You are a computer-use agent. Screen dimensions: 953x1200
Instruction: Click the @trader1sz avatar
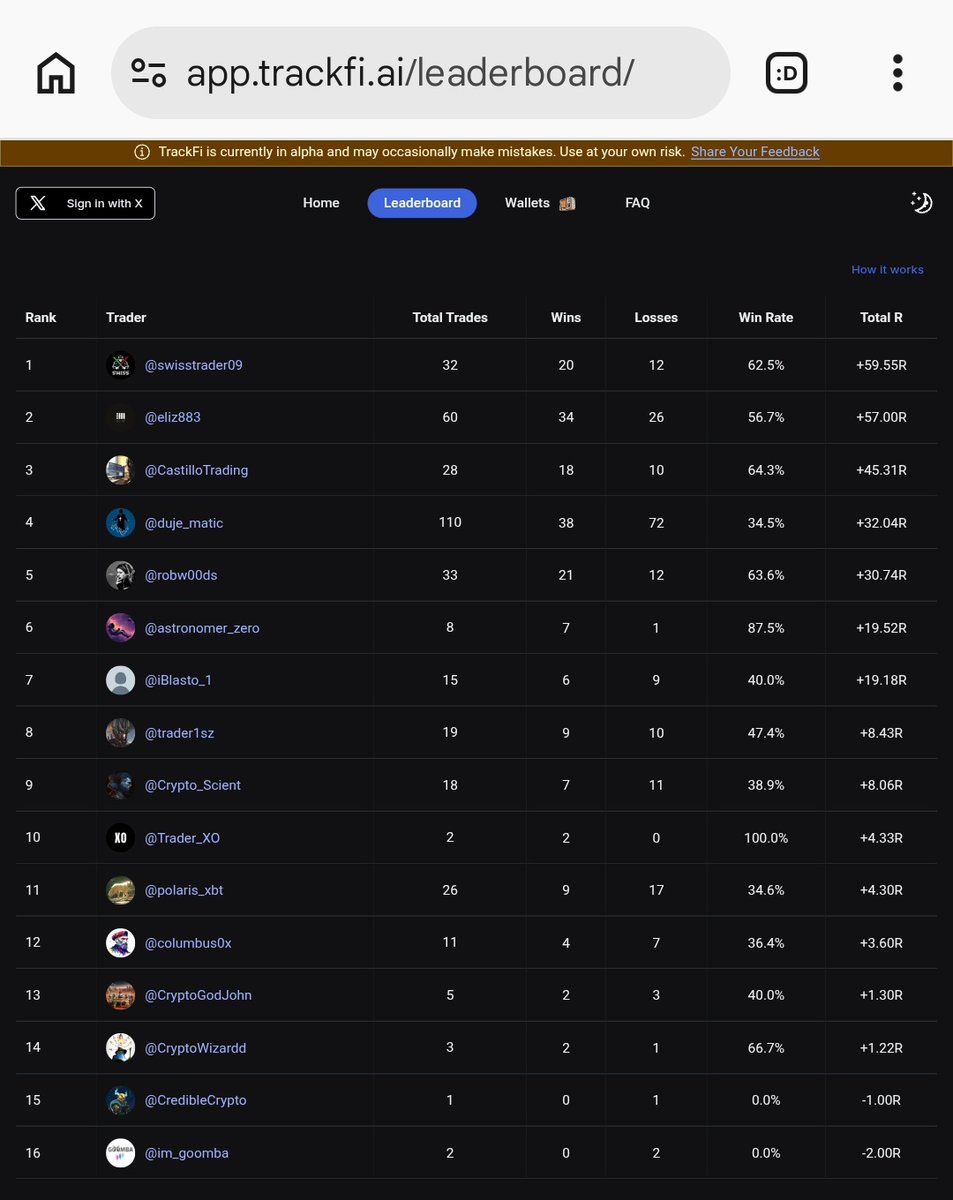coord(120,733)
